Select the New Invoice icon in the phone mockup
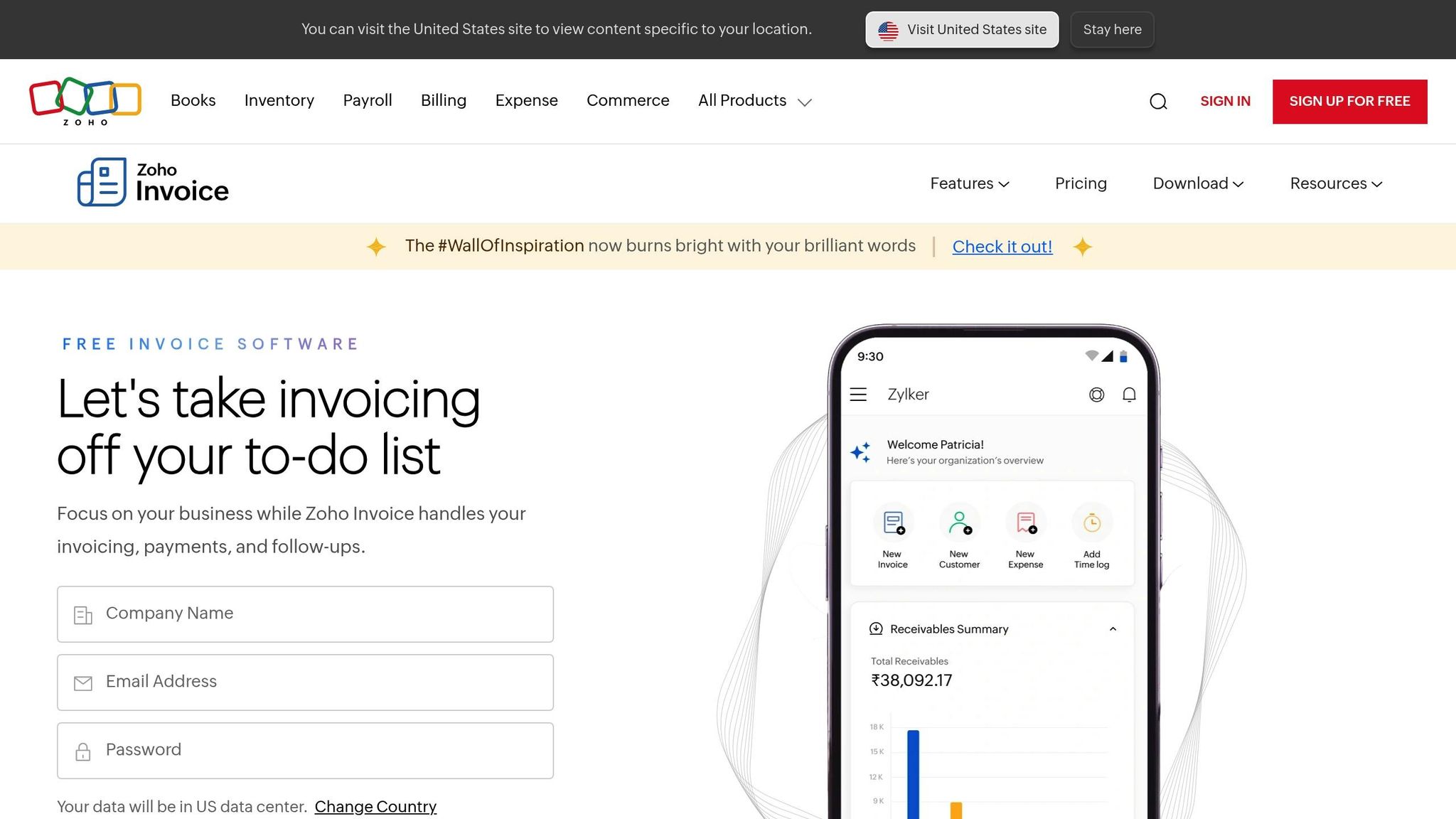 [893, 523]
